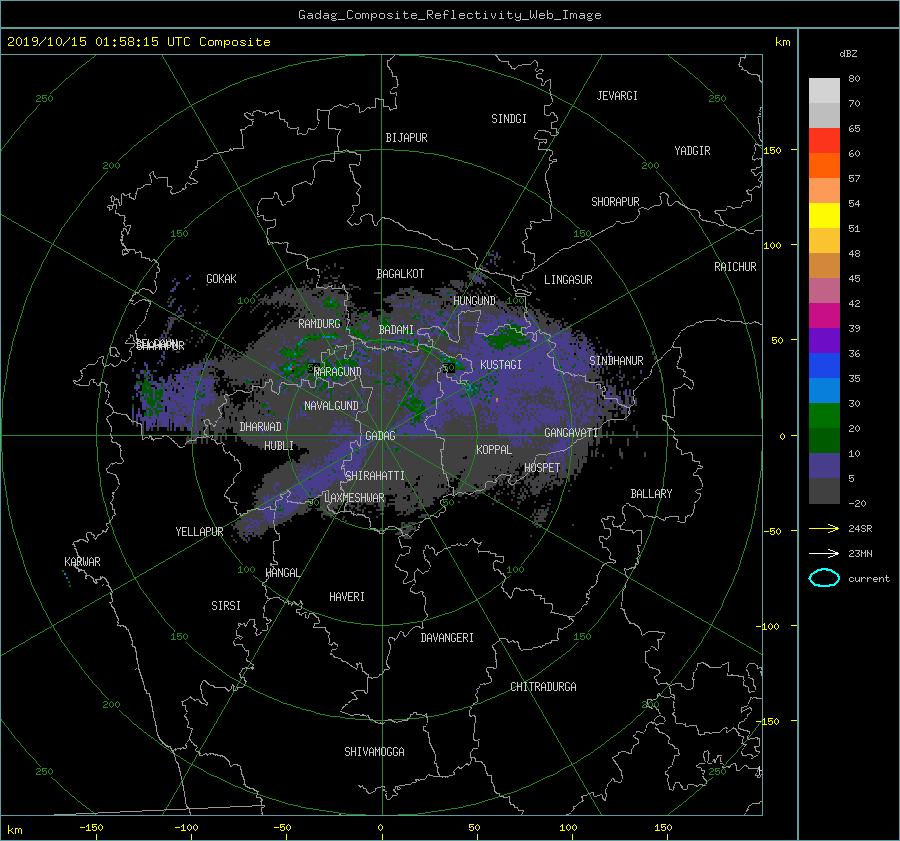Click the HOSPET city label
This screenshot has width=900, height=841.
click(542, 468)
